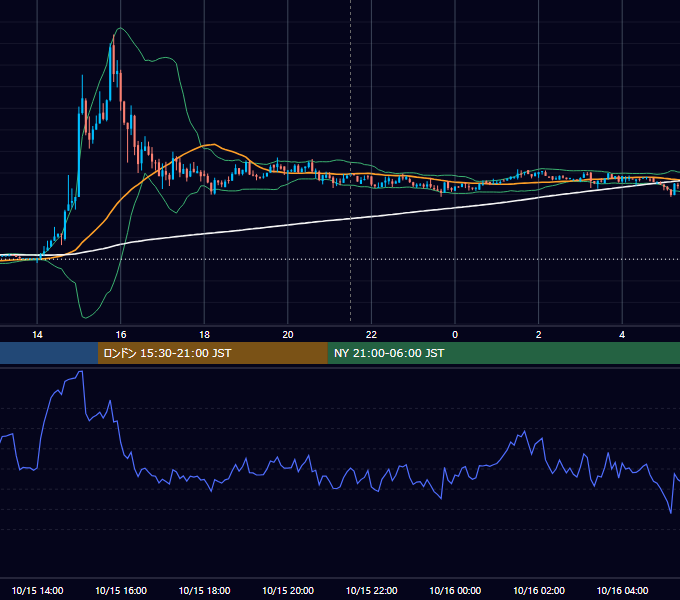
Task: Click the blue session bar before London
Action: click(49, 353)
